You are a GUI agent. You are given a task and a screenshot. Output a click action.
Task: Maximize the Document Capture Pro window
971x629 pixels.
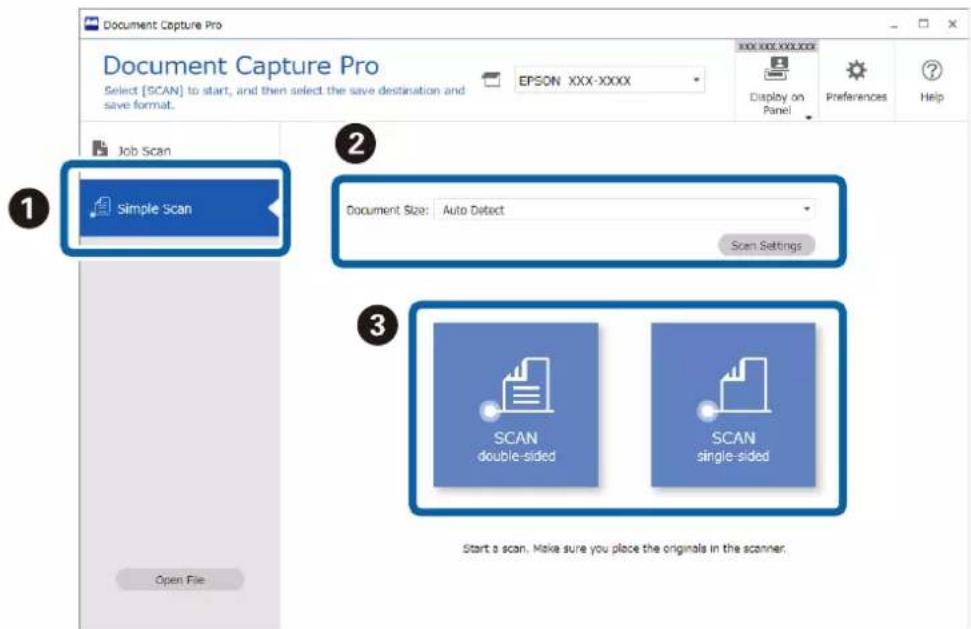tap(923, 24)
